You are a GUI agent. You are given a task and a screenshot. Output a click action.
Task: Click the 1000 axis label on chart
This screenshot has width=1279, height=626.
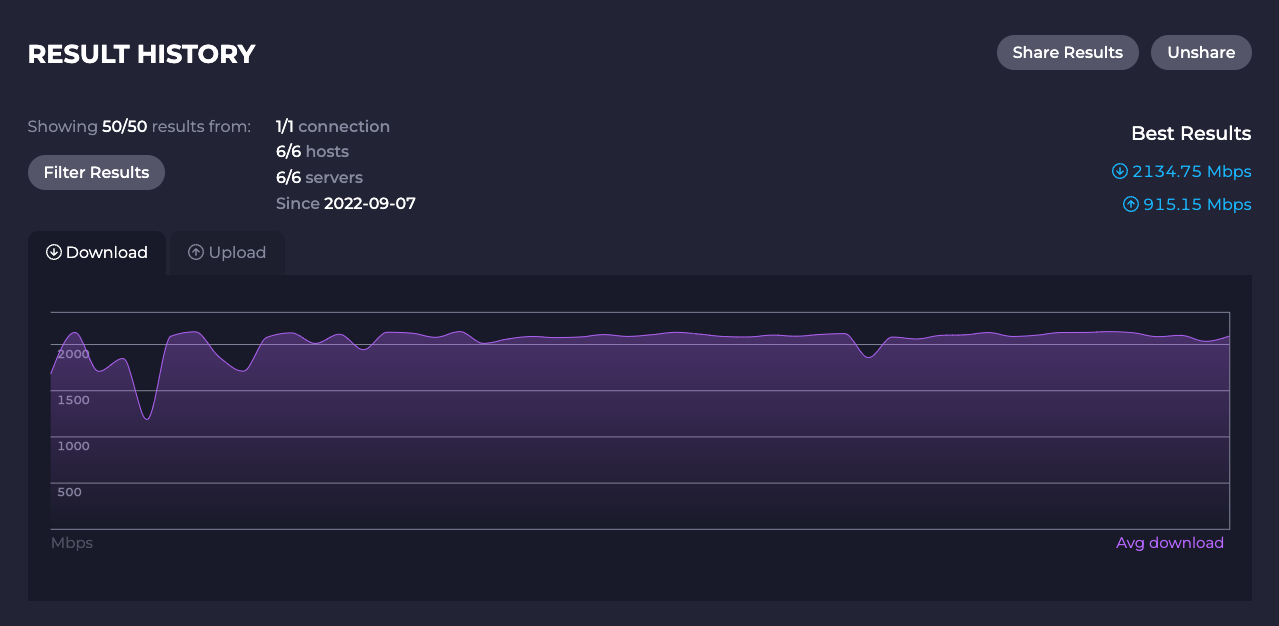(x=73, y=446)
